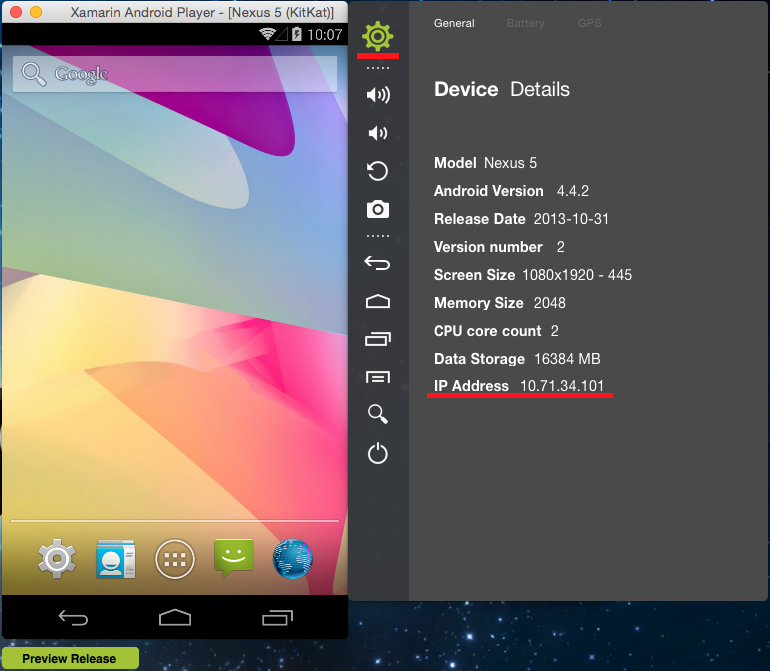Switch to the Battery tab
The width and height of the screenshot is (770, 671).
(525, 23)
